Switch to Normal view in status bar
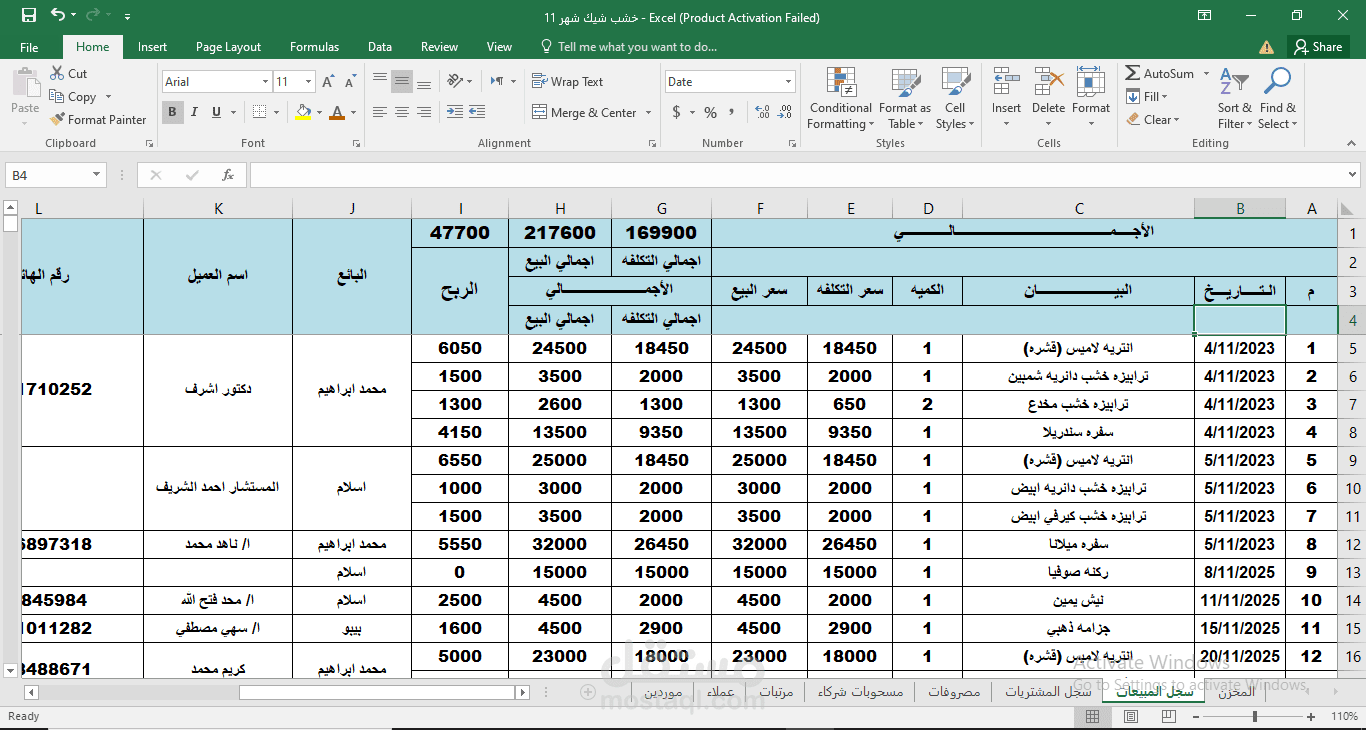 (x=1093, y=716)
